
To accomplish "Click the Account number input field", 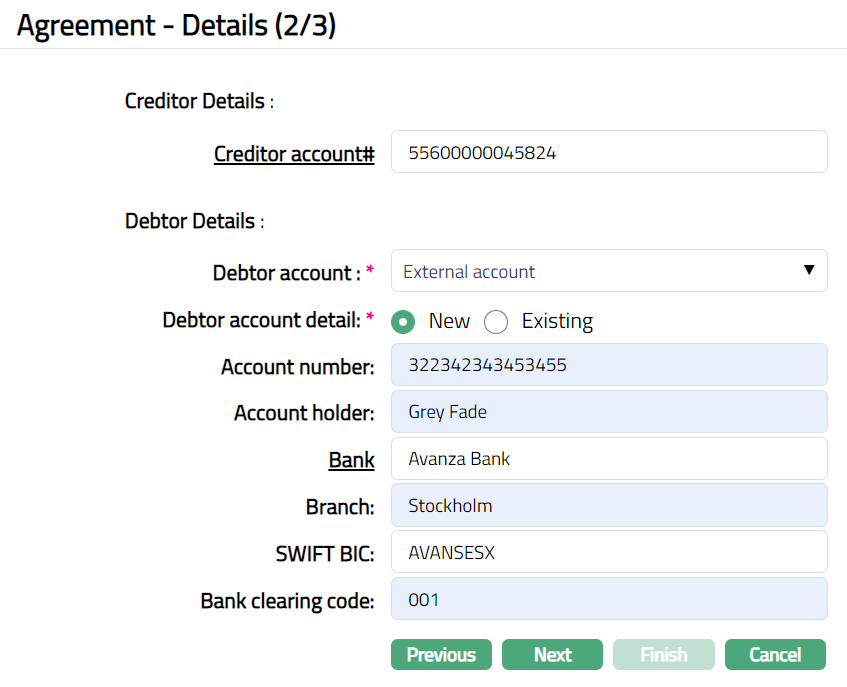I will coord(608,365).
